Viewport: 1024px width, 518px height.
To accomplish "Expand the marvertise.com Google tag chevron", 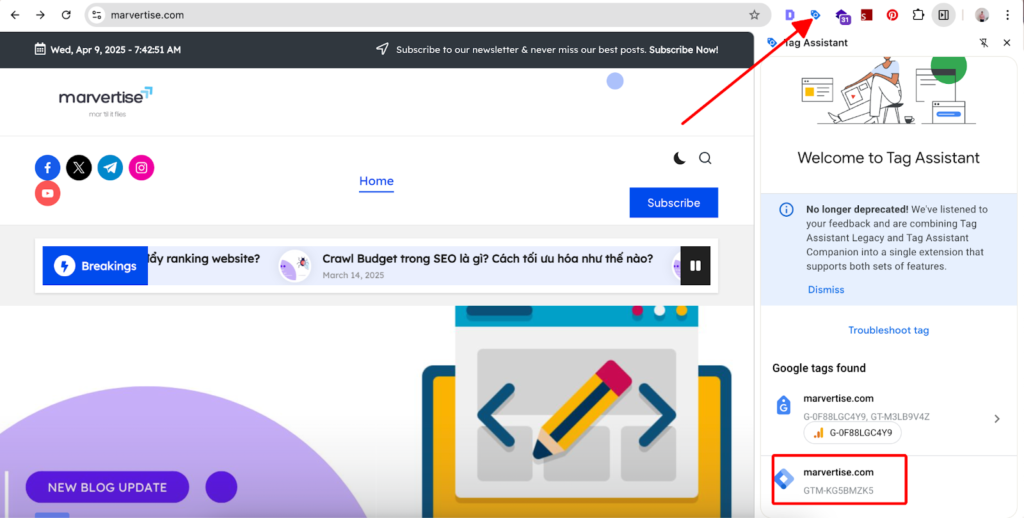I will pyautogui.click(x=997, y=419).
